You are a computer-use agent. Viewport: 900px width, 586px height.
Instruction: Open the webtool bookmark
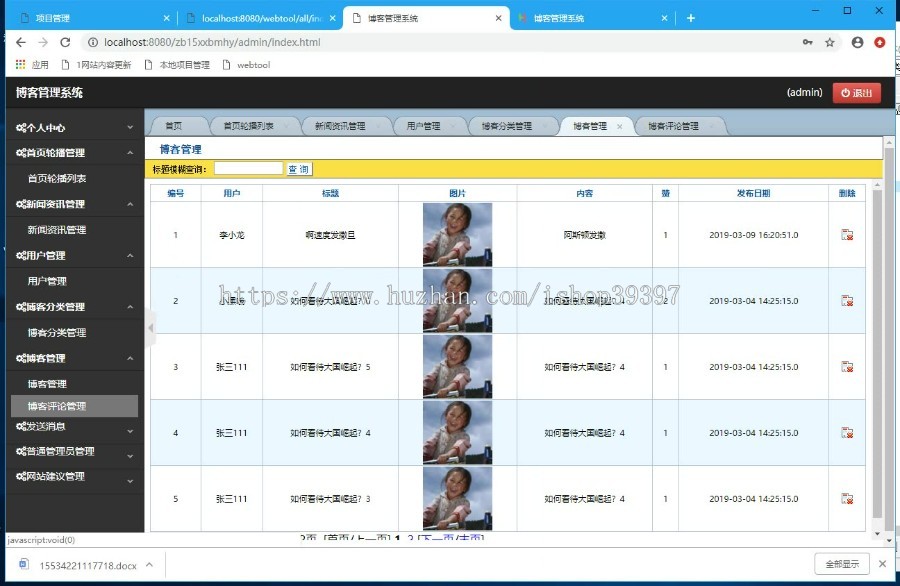click(x=247, y=65)
